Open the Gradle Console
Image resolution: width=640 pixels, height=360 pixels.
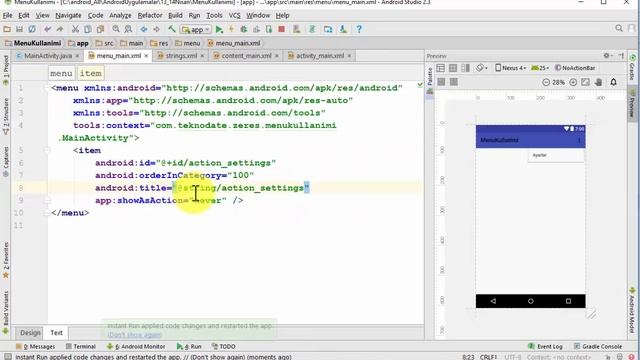click(x=598, y=346)
